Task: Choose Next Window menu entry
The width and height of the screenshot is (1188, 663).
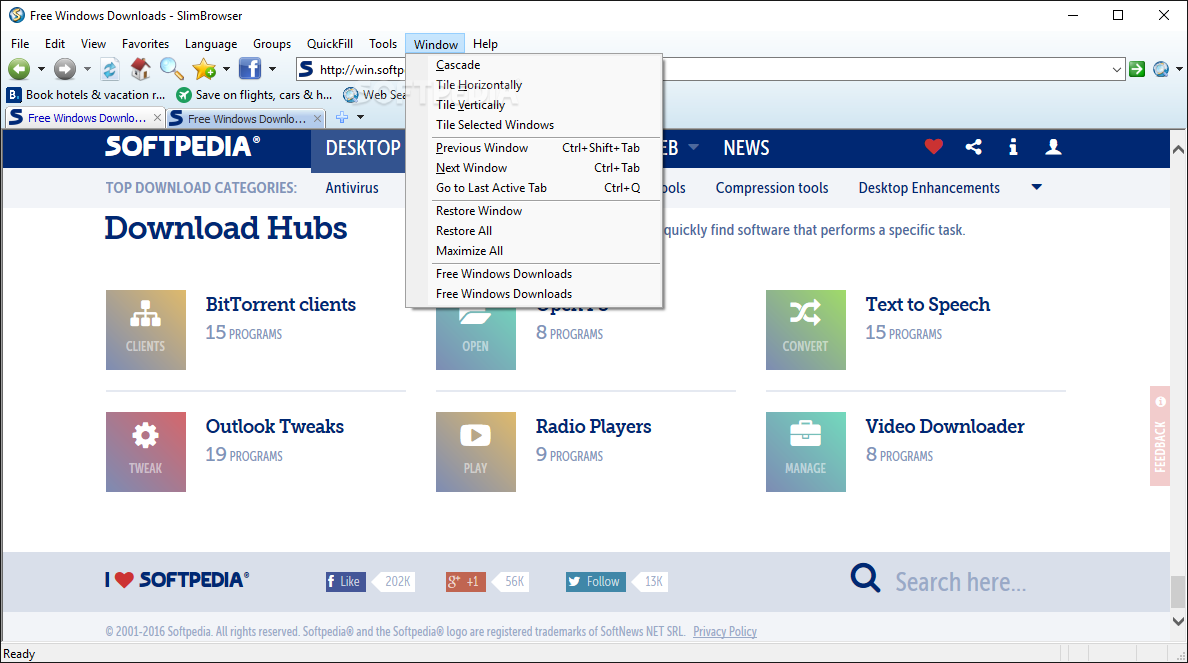Action: tap(533, 167)
